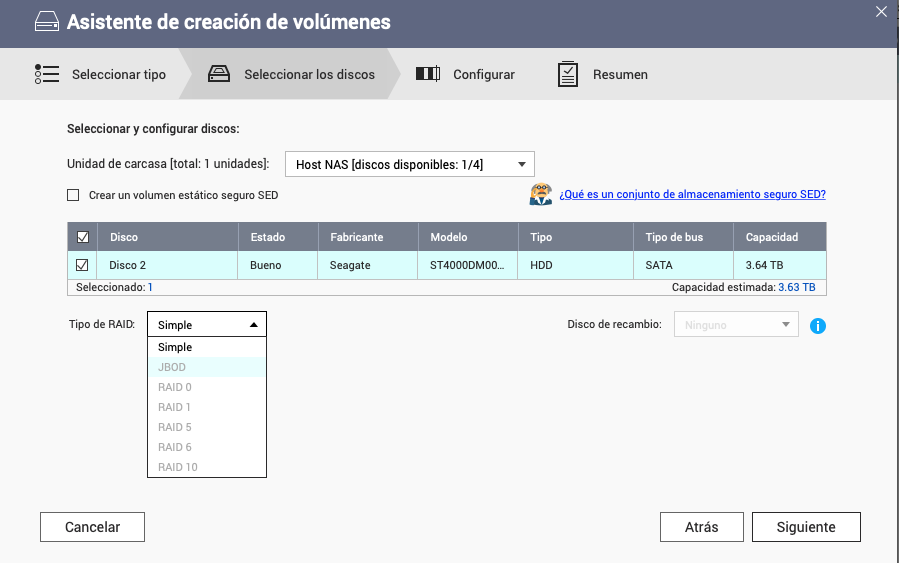This screenshot has height=563, width=899.
Task: Open the secure SED storage pool help link
Action: click(x=692, y=195)
